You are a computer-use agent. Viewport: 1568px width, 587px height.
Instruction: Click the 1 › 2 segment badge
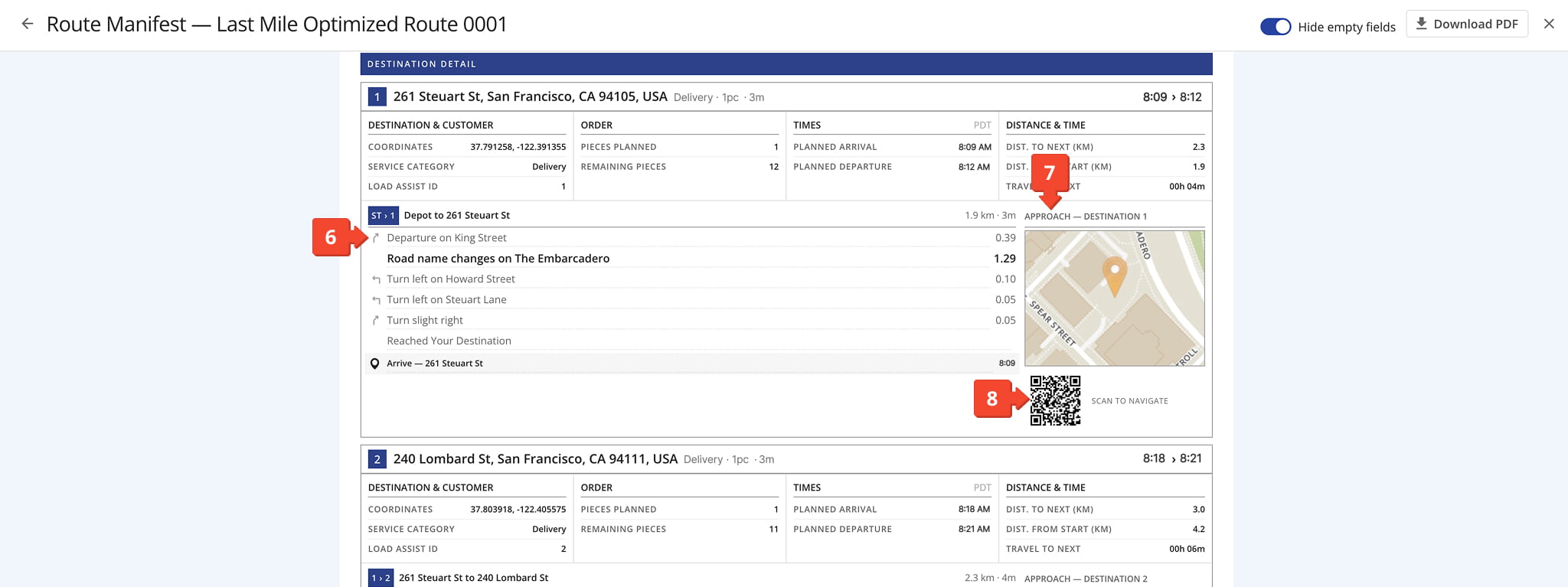381,578
